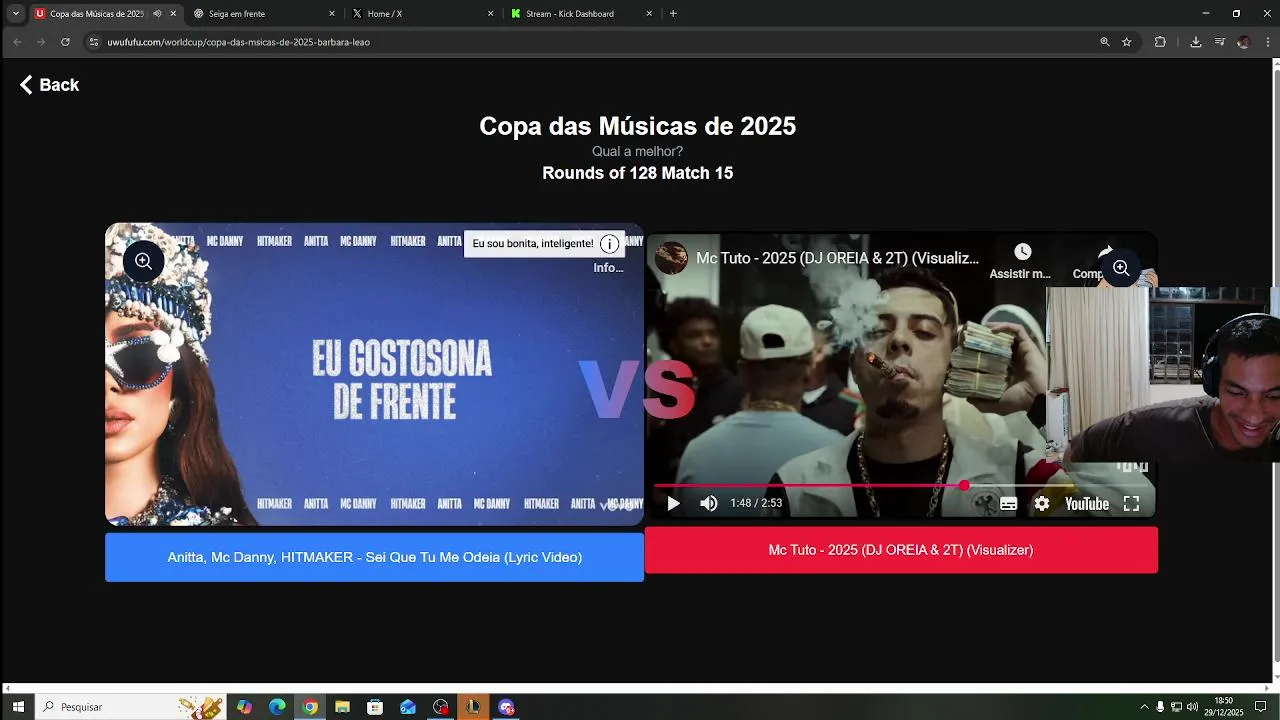1280x720 pixels.
Task: Vote for Mc Tuto - 2025 Visualizer
Action: point(901,550)
